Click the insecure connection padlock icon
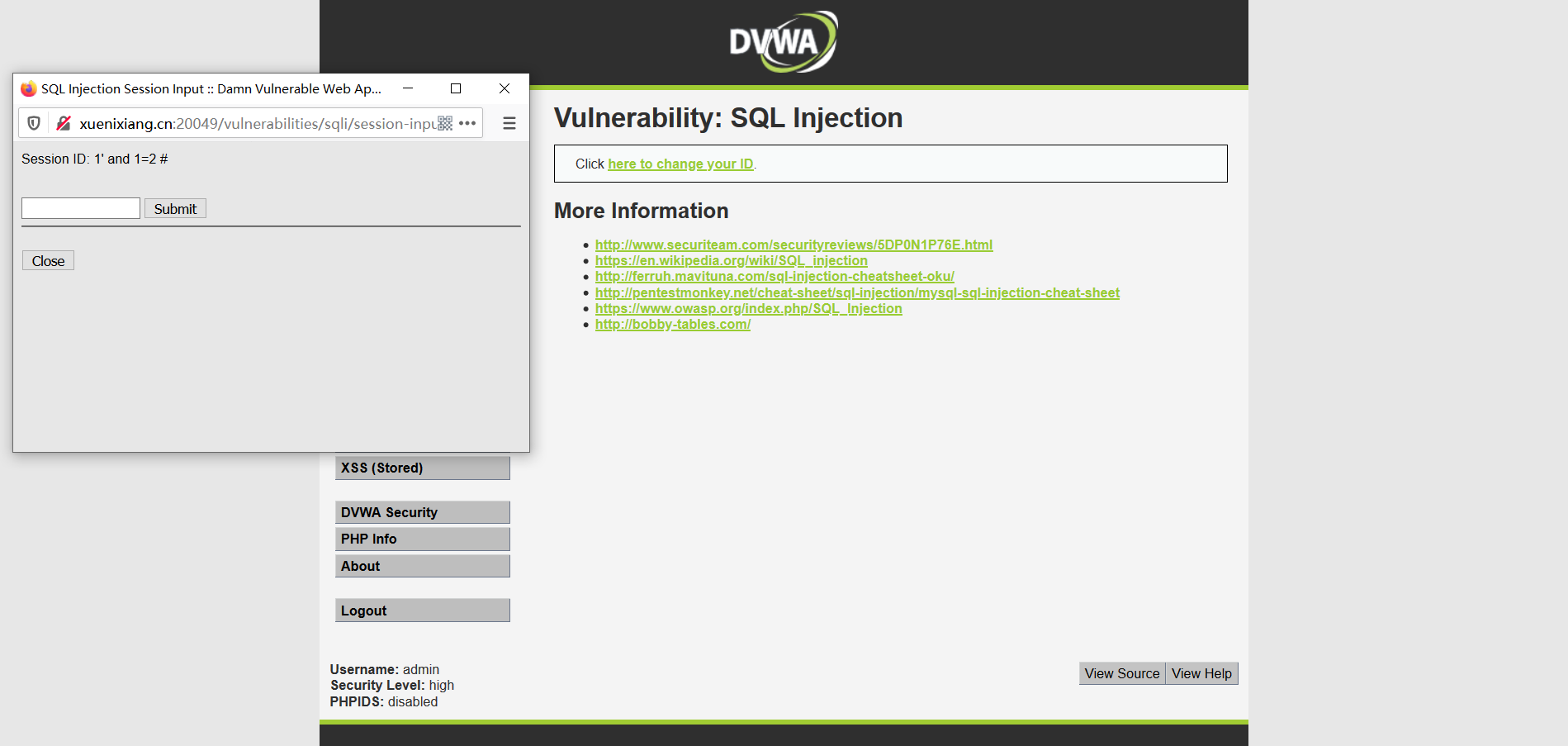Screen dimensions: 1568x746 pos(63,123)
